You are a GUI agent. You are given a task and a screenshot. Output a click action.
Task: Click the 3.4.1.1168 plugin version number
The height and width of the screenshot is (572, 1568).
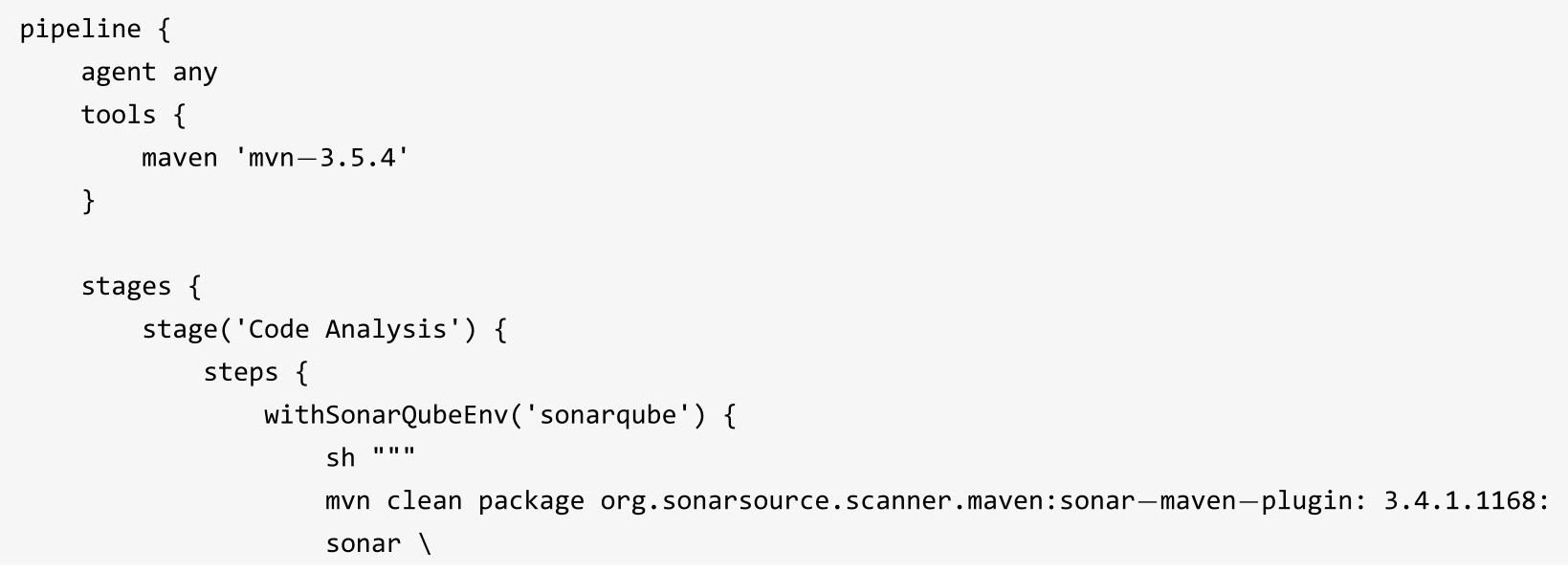1459,501
